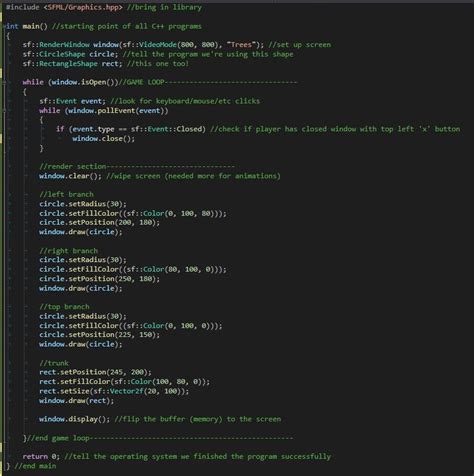
Task: Click the '//set up screen' comment
Action: coord(300,45)
